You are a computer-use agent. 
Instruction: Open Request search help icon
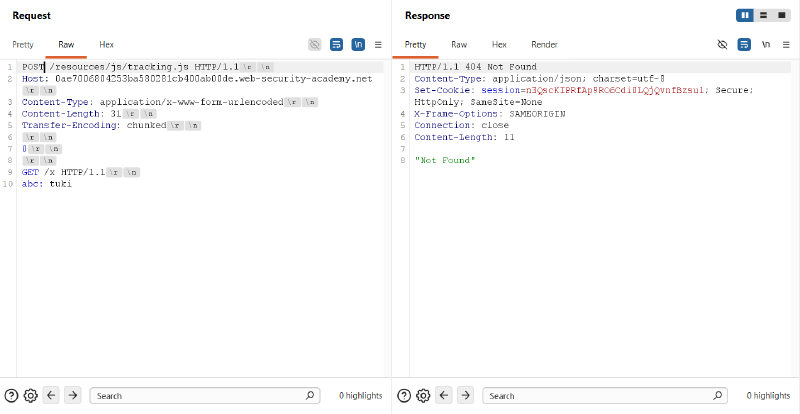(x=11, y=396)
